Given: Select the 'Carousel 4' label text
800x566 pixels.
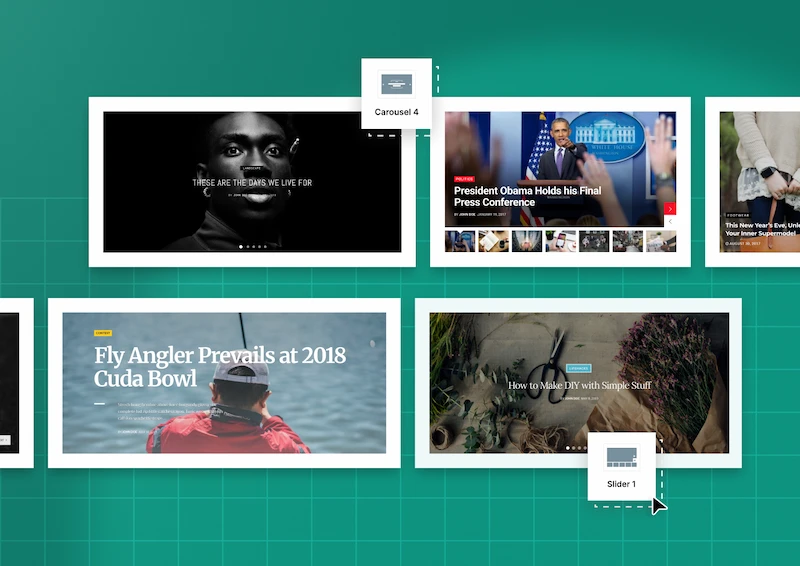Looking at the screenshot, I should [x=396, y=112].
